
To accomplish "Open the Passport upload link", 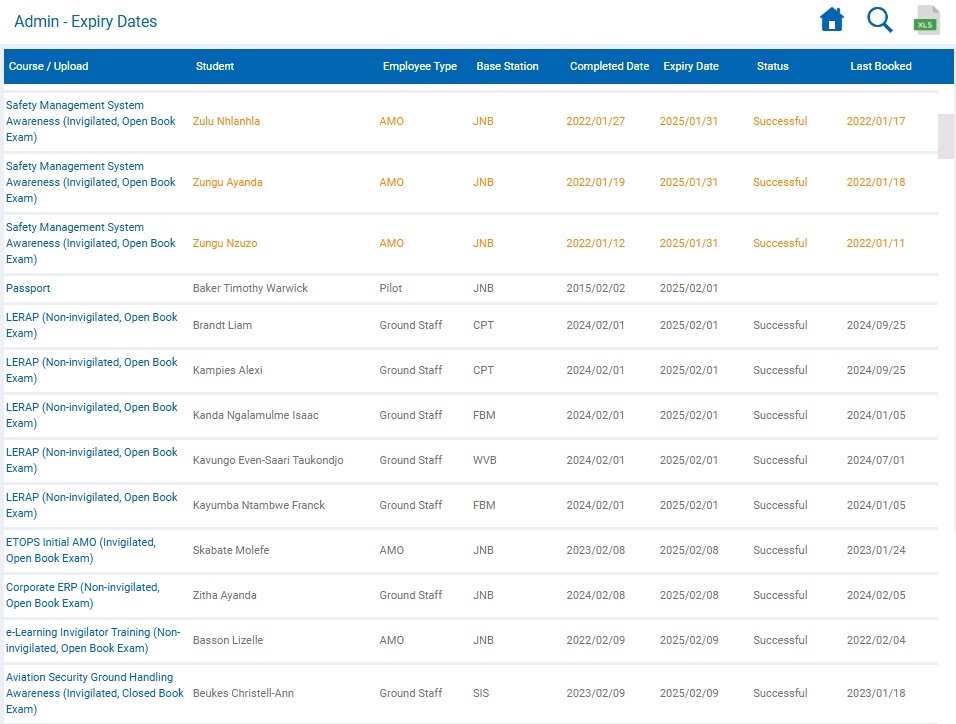I will click(x=28, y=289).
